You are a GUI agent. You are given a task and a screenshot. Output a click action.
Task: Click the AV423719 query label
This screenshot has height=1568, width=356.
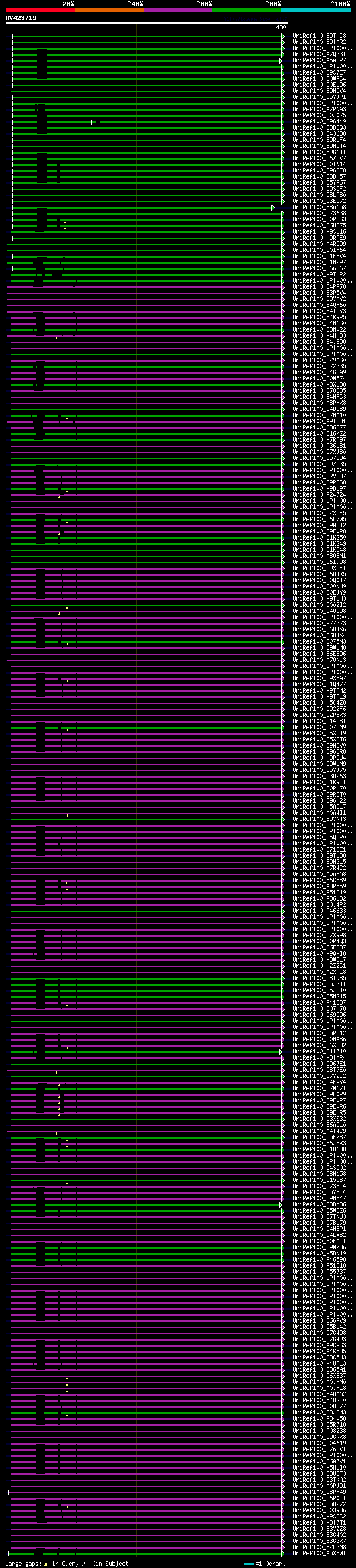[x=21, y=18]
